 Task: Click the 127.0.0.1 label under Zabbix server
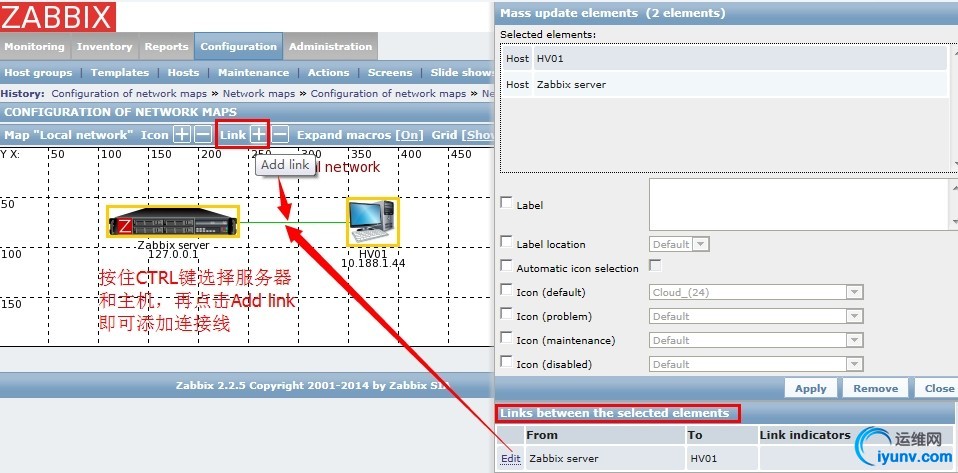pos(173,254)
